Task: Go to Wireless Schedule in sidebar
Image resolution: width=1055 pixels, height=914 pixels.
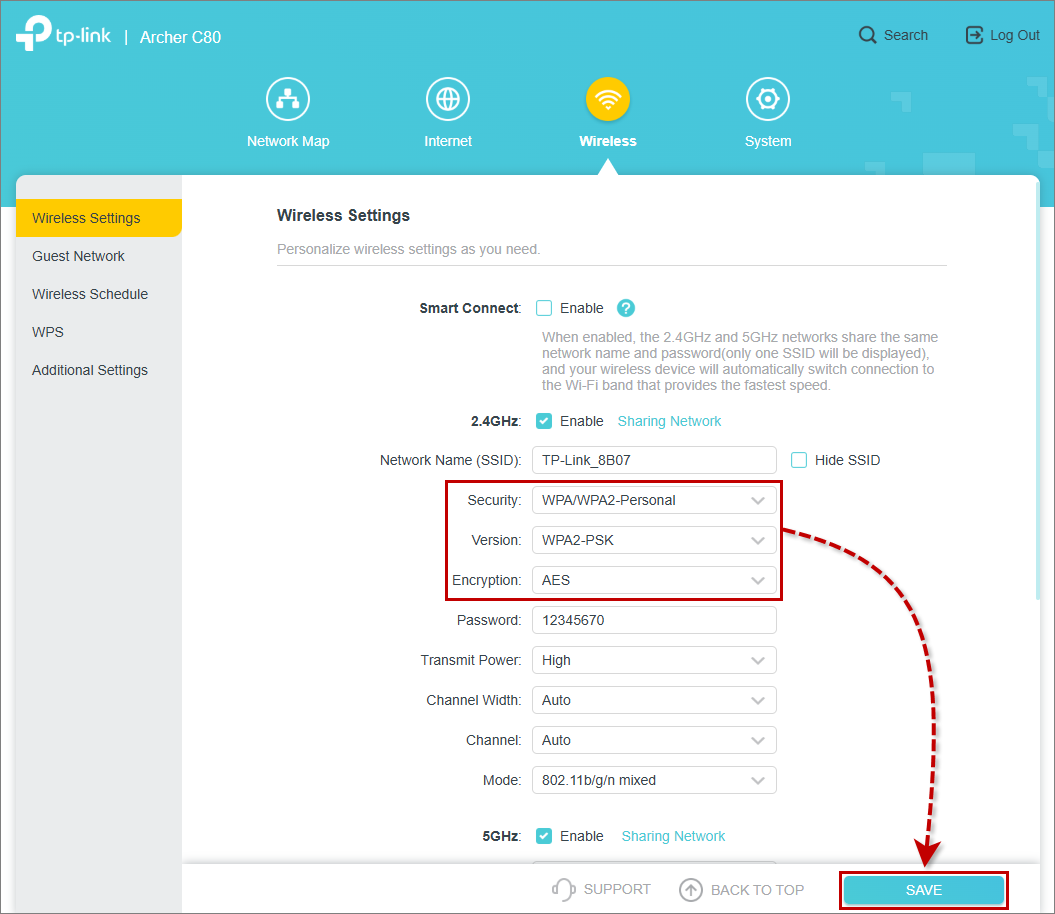Action: click(90, 294)
